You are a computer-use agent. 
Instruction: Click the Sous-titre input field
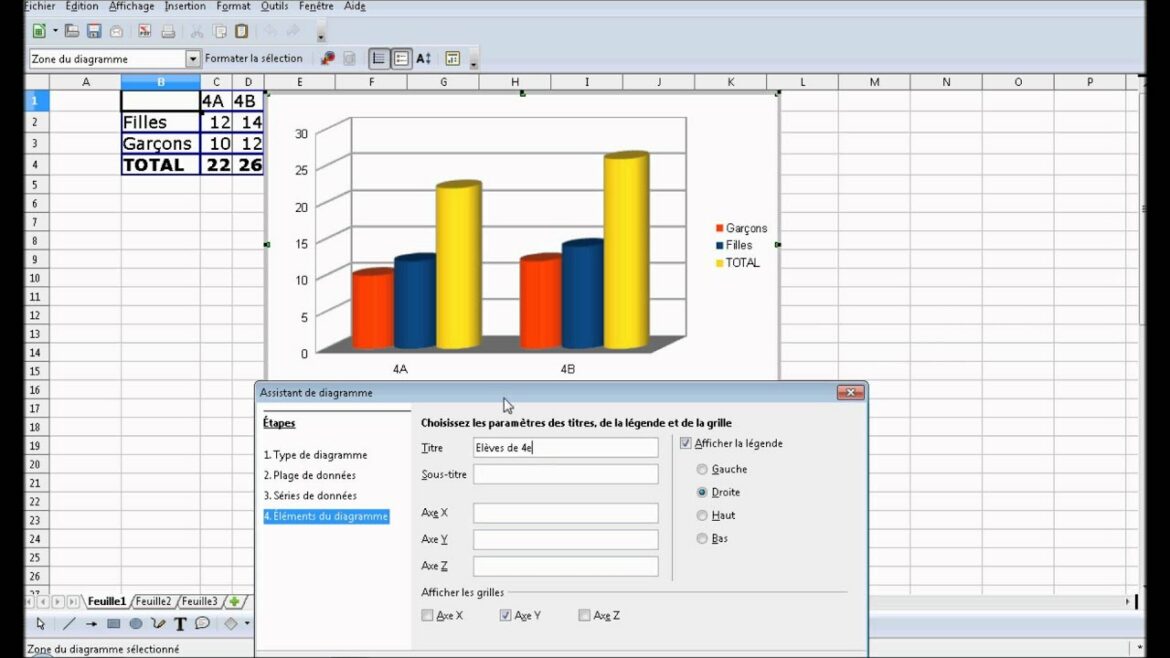[x=565, y=473]
